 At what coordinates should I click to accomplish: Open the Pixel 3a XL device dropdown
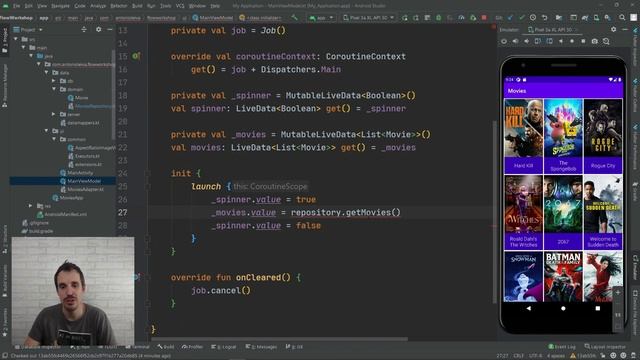pos(368,18)
